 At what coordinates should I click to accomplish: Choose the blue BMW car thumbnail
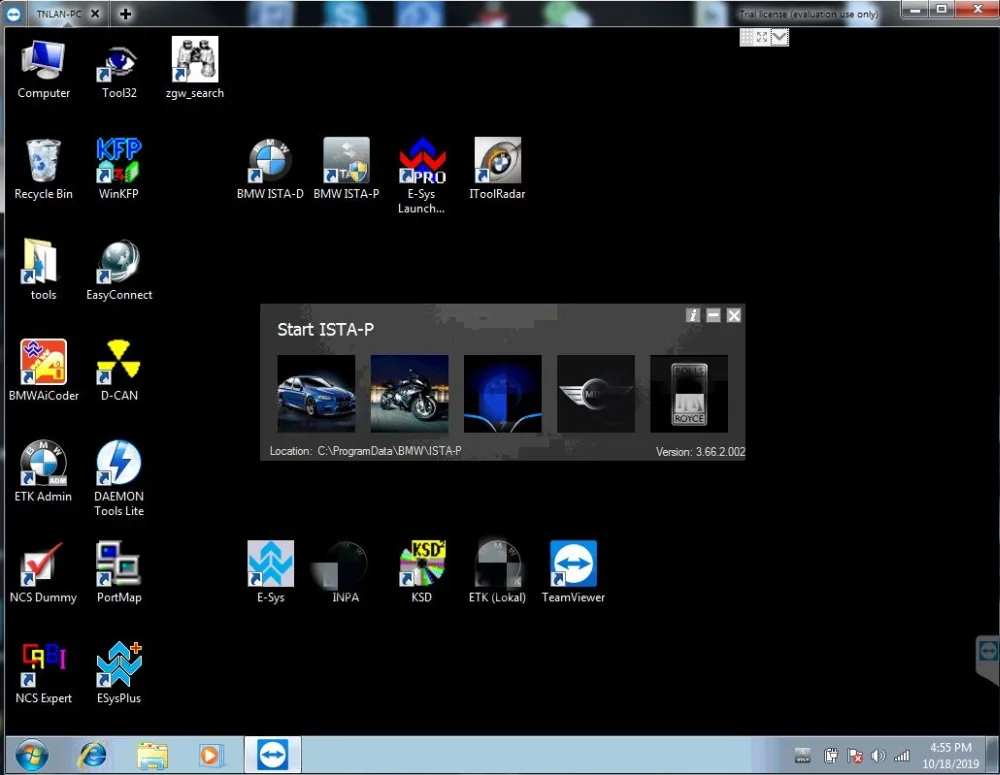(x=316, y=394)
